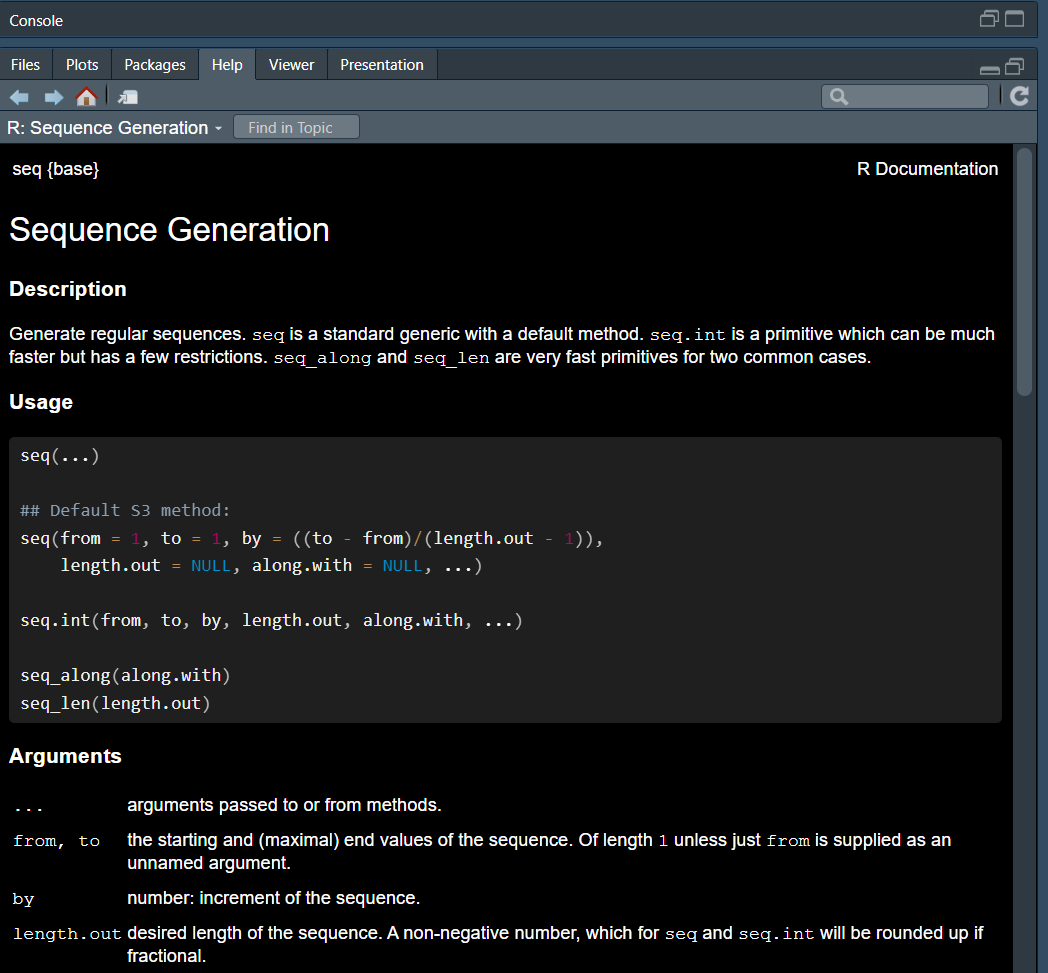This screenshot has height=973, width=1048.
Task: Show help in new window
Action: click(128, 97)
